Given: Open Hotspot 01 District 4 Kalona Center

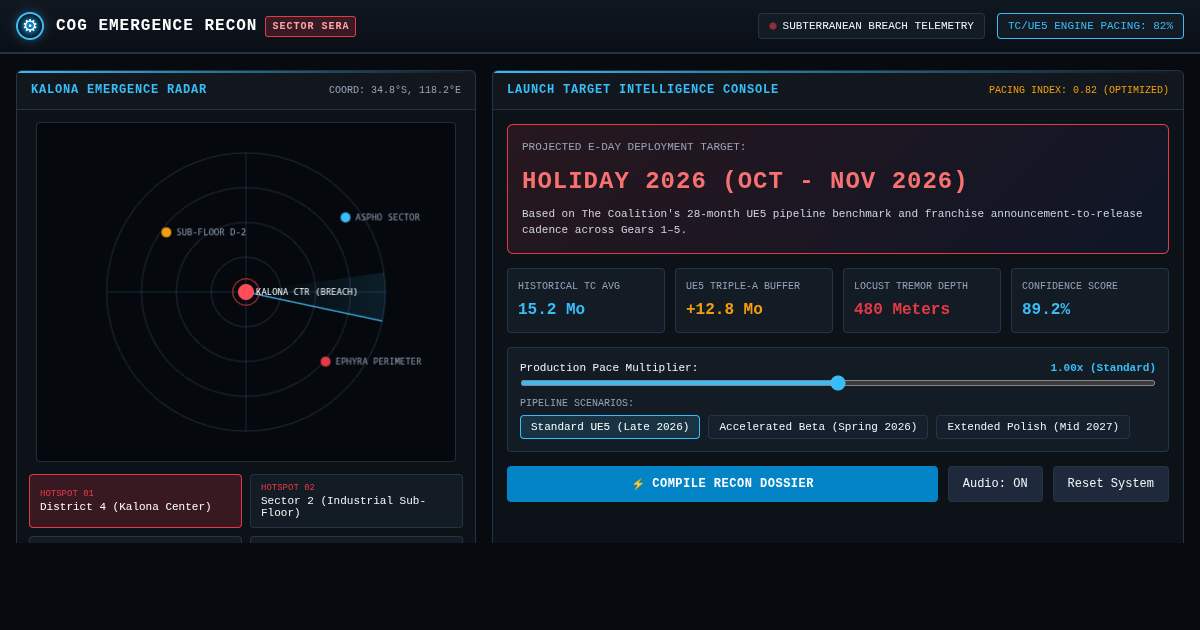Looking at the screenshot, I should coord(135,501).
